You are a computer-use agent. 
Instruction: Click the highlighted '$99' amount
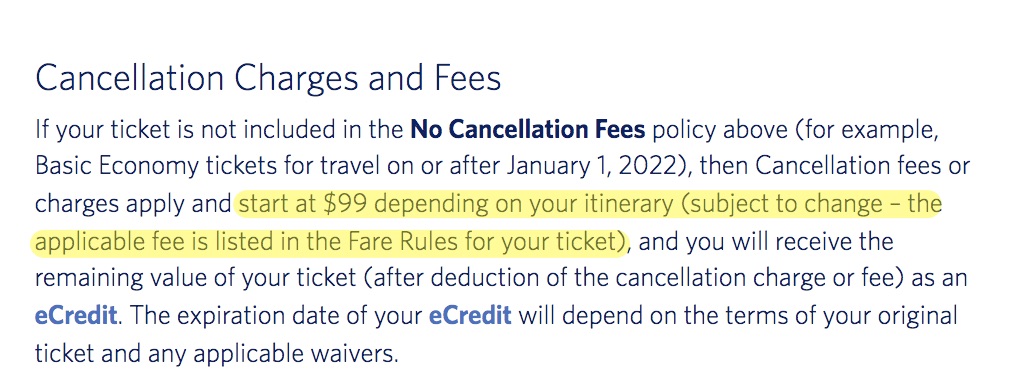[345, 204]
